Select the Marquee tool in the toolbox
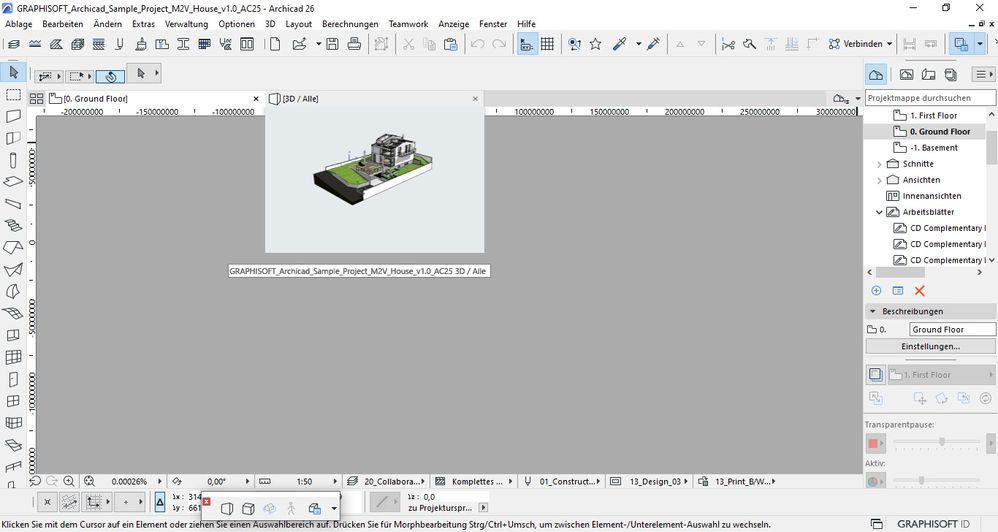Viewport: 998px width, 532px height. [x=13, y=95]
